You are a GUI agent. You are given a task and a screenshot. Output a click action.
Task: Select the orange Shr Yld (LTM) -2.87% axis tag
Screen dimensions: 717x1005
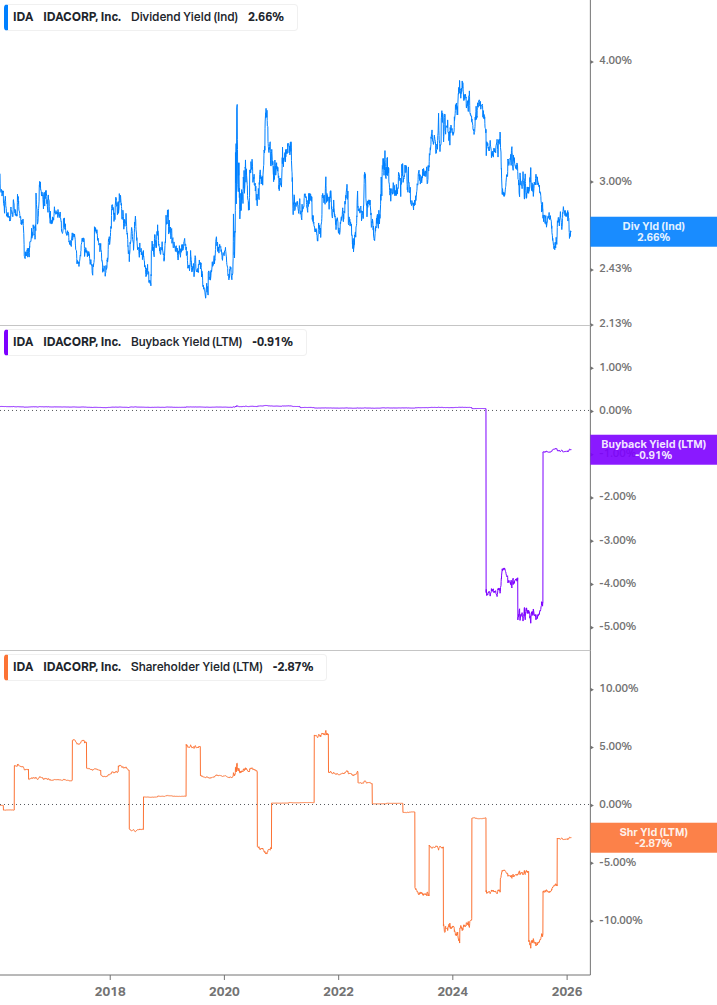coord(654,838)
